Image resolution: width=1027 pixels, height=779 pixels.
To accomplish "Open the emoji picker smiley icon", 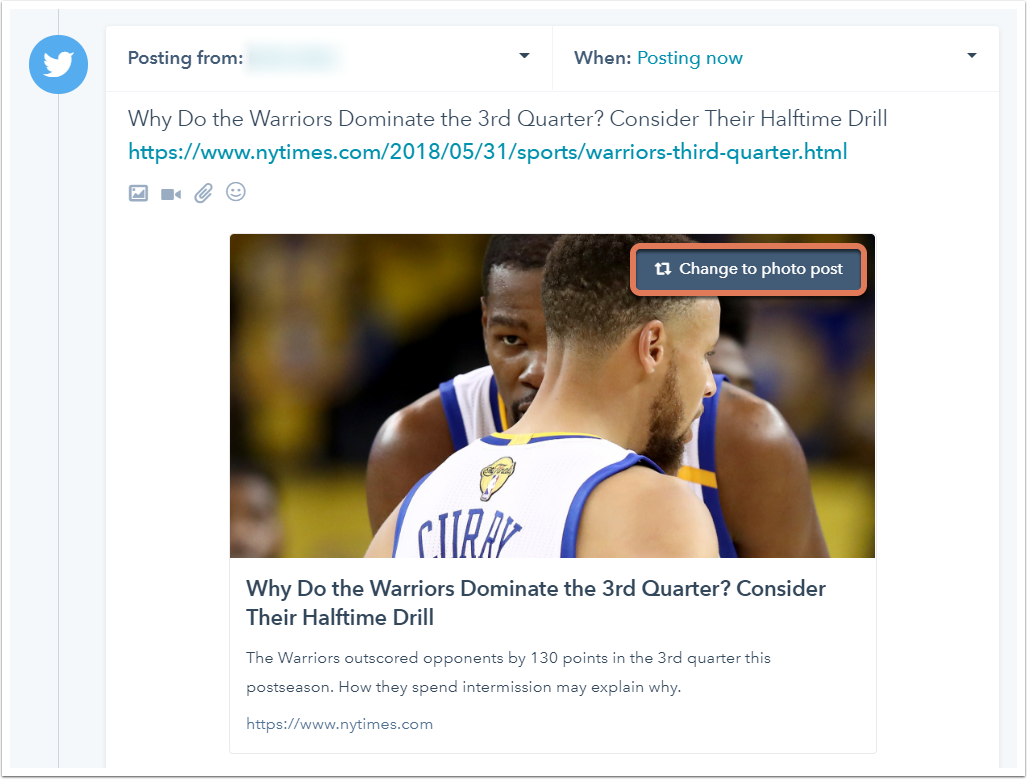I will 236,192.
